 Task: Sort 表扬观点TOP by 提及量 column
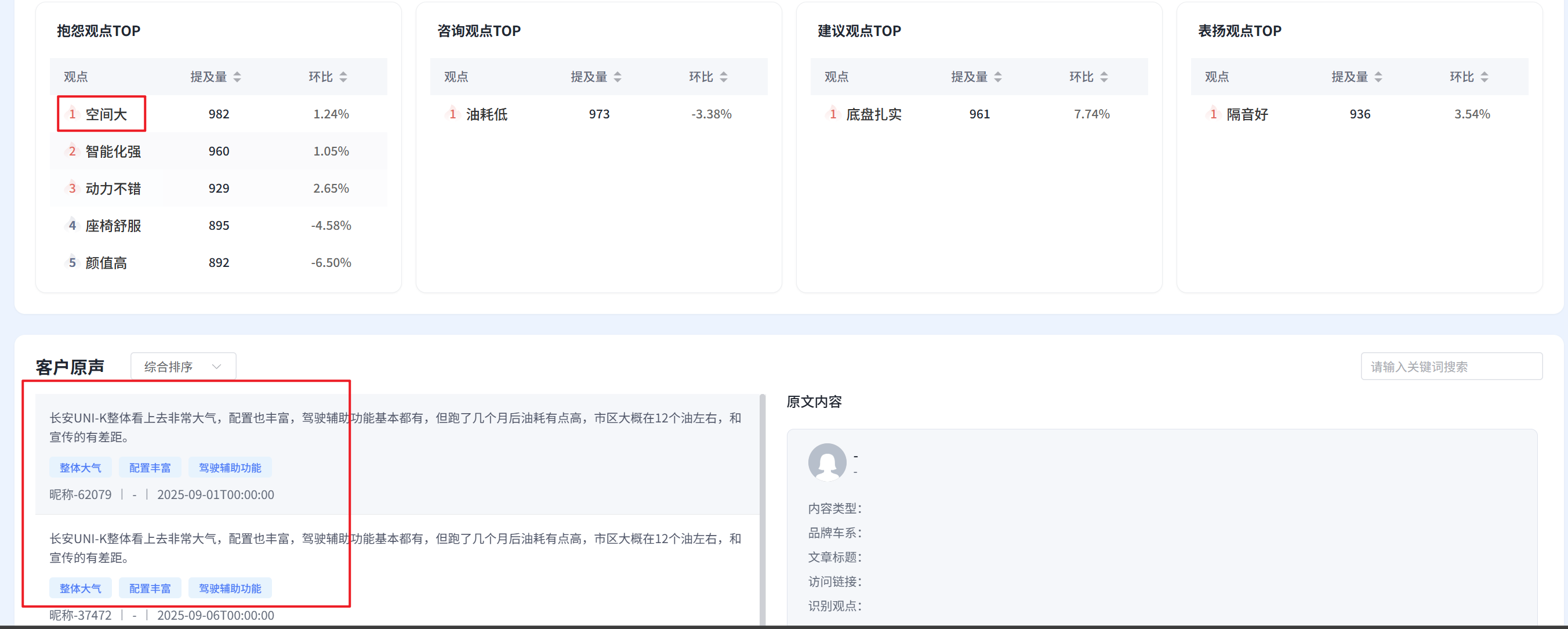click(1378, 77)
